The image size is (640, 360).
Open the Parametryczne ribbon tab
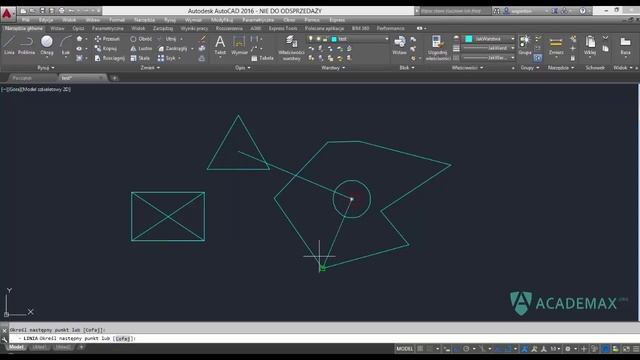pos(107,28)
